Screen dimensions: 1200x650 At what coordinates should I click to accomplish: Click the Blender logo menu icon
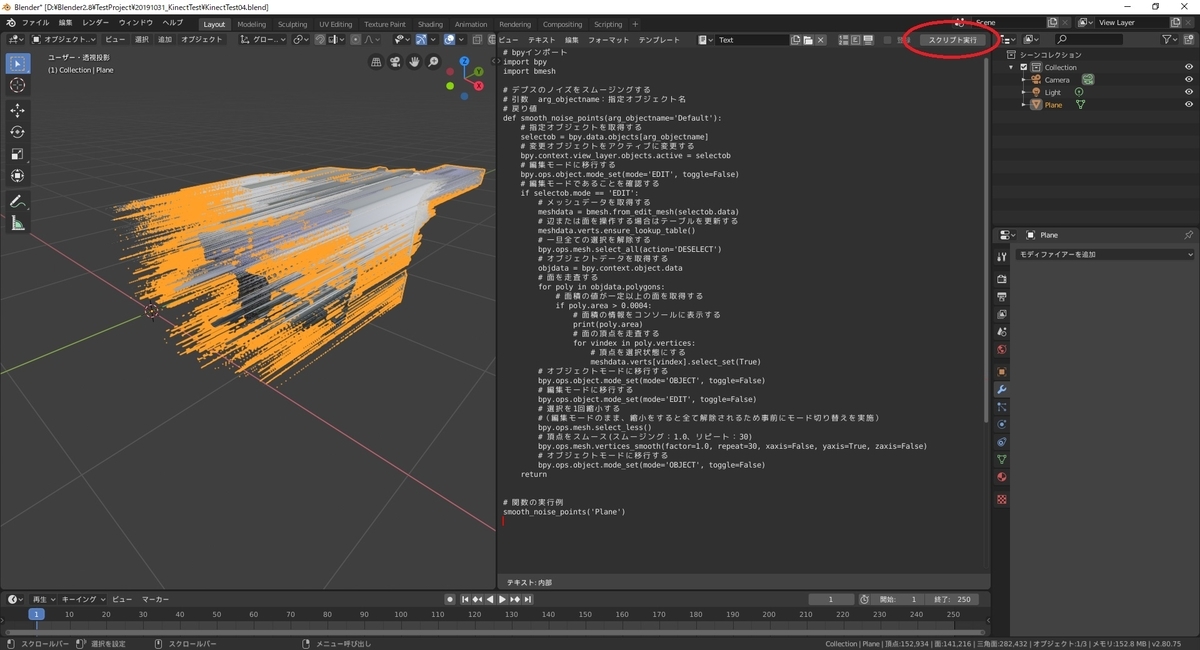coord(10,23)
